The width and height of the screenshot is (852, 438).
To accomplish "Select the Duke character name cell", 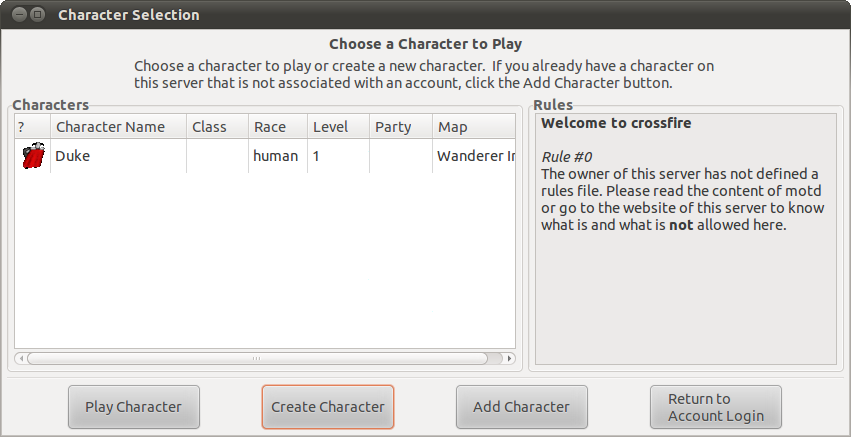I will [x=73, y=156].
